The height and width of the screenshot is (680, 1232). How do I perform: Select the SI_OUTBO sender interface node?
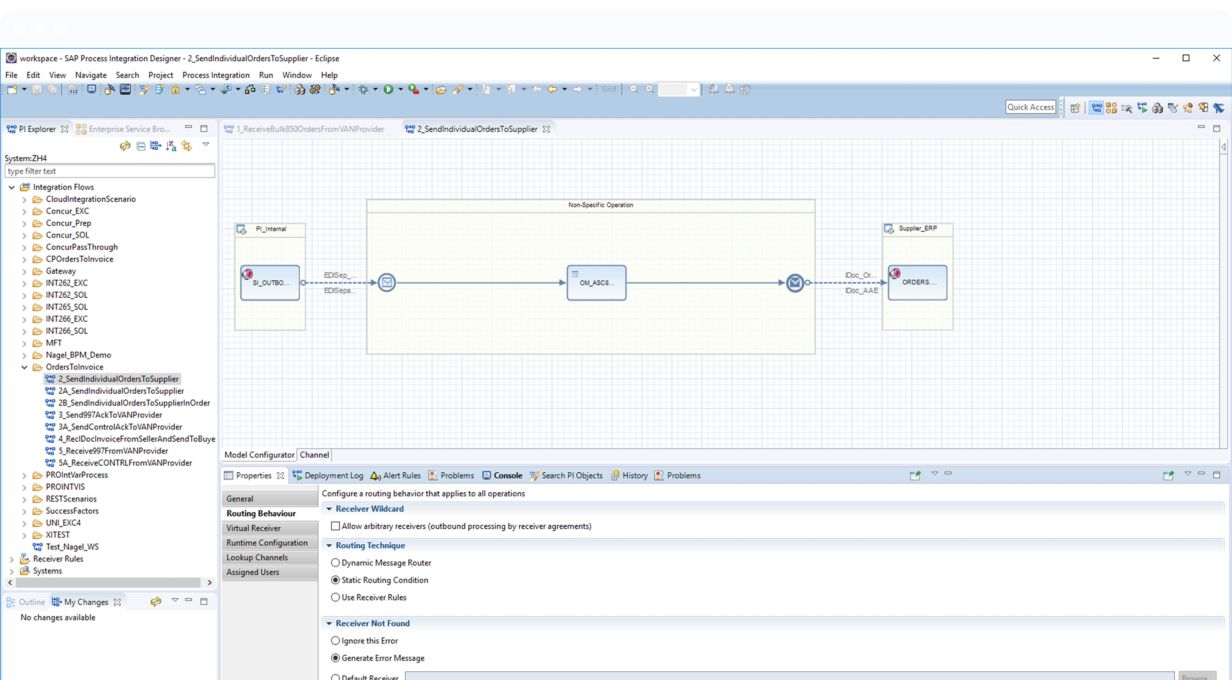click(270, 283)
